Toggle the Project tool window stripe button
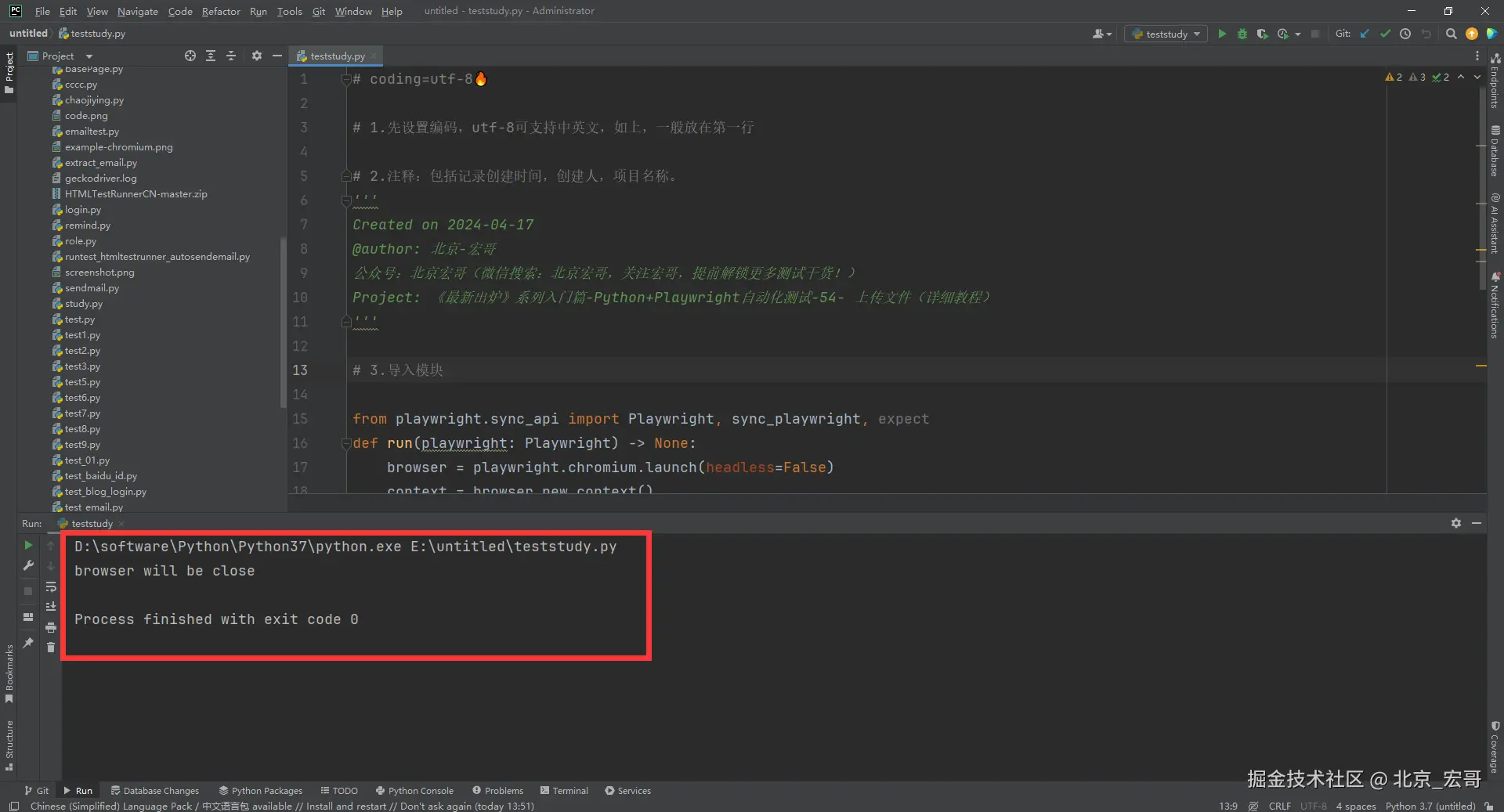The width and height of the screenshot is (1504, 812). pos(9,72)
